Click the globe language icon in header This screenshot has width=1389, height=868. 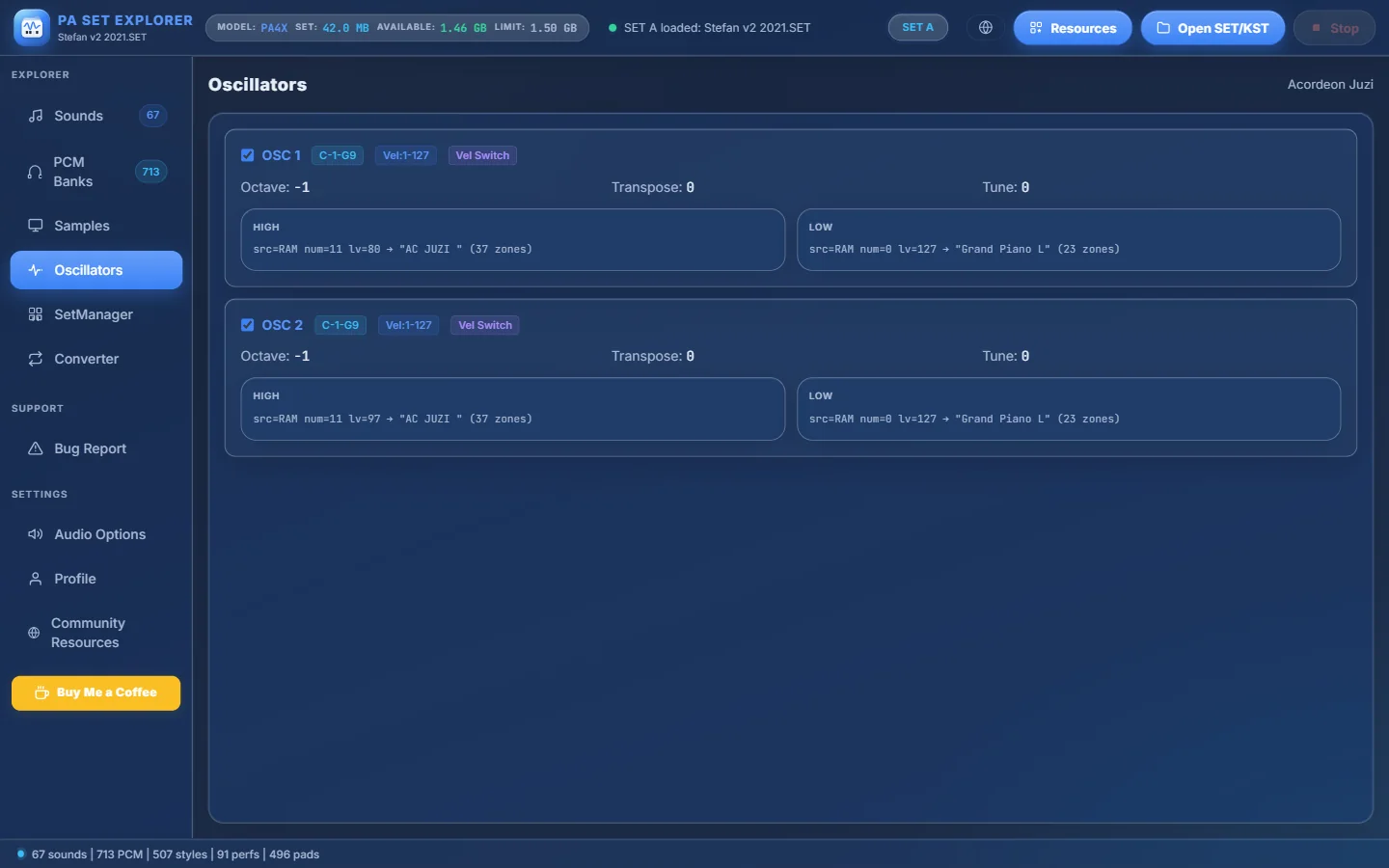[985, 28]
